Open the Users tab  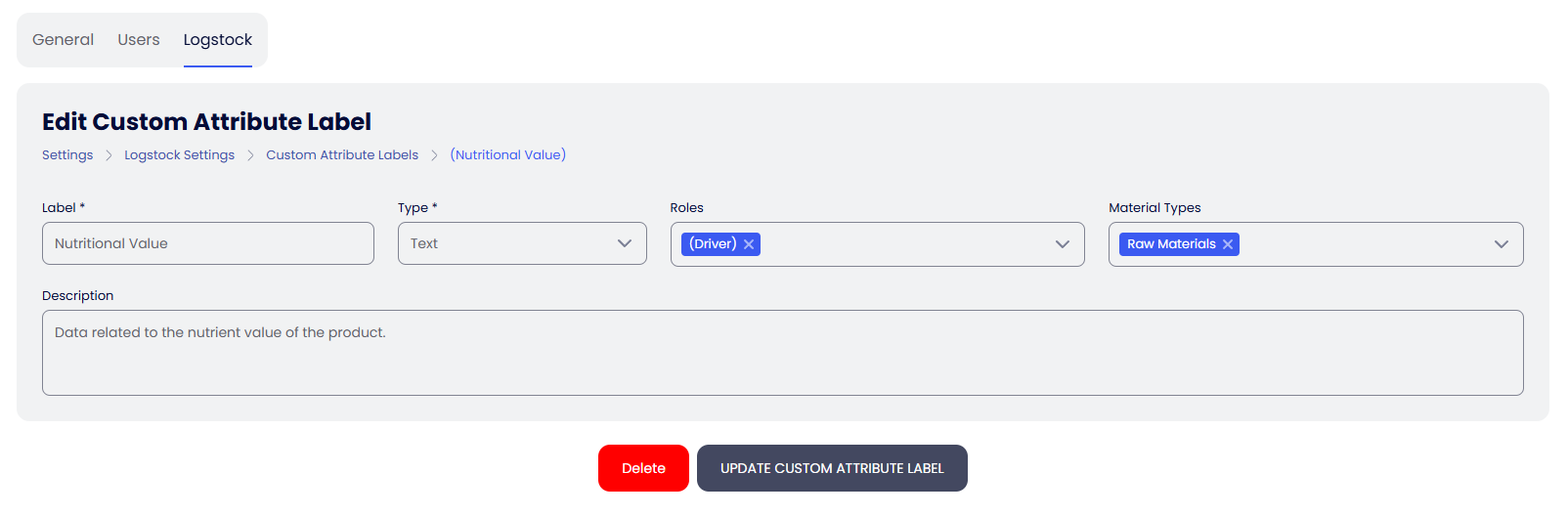[x=139, y=40]
